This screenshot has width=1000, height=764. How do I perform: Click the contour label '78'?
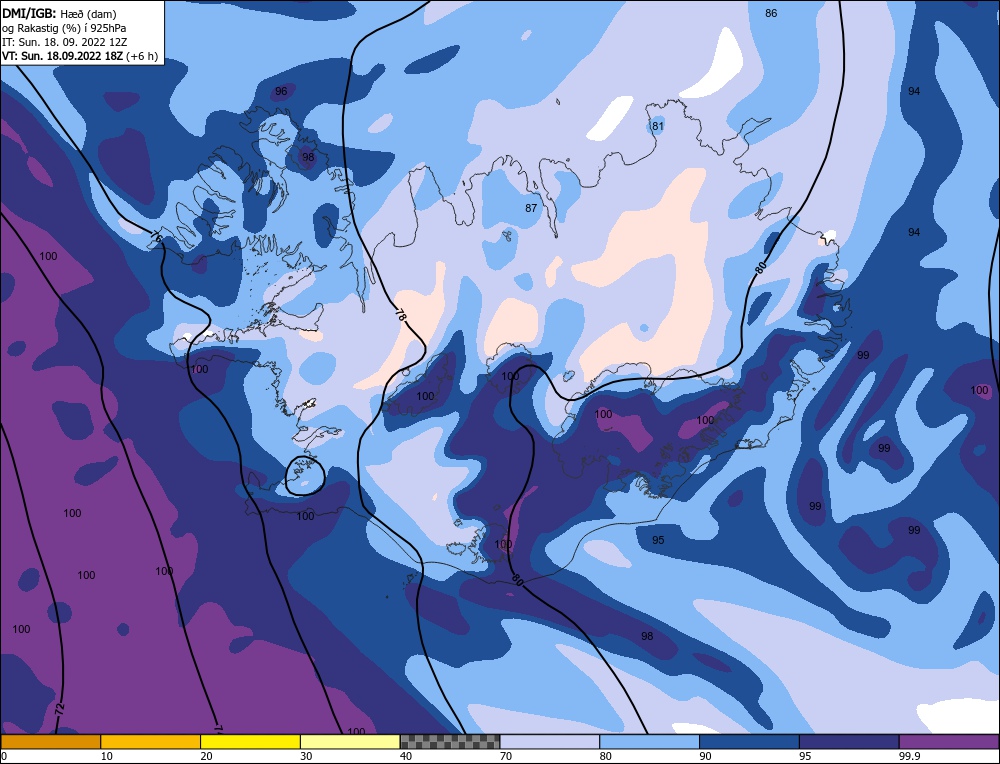(x=401, y=314)
